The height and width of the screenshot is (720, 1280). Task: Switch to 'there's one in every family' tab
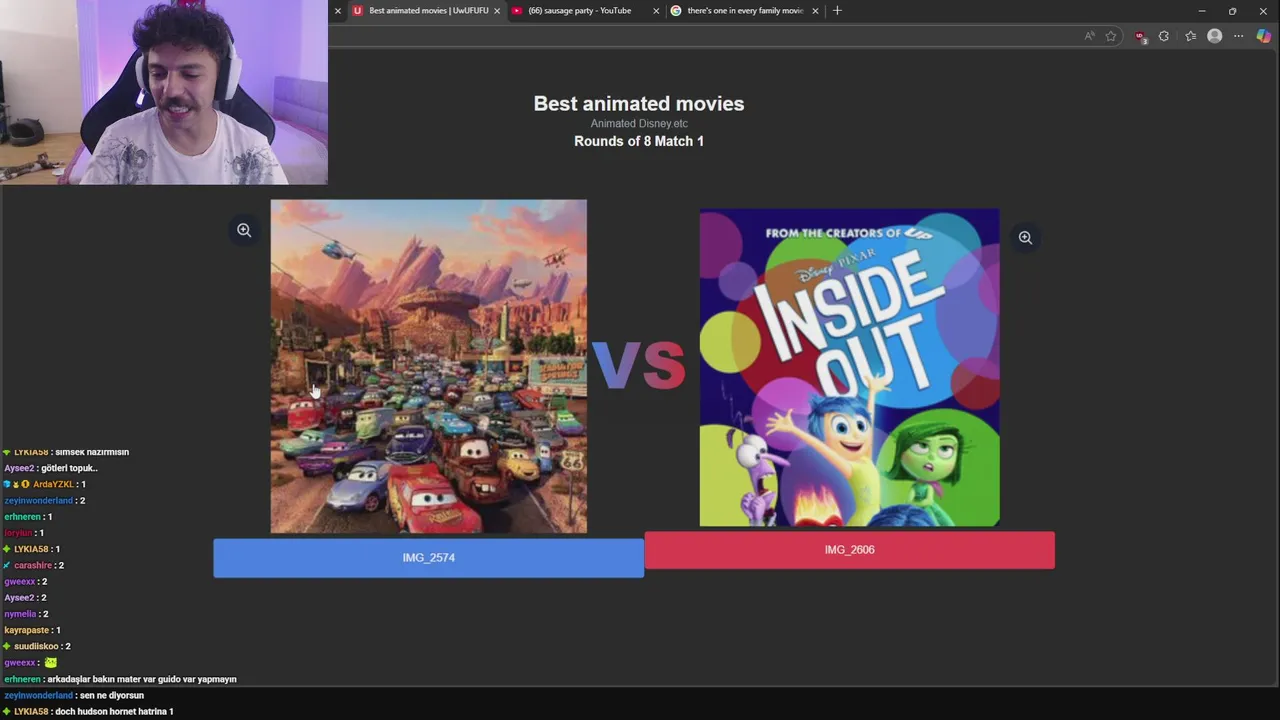pyautogui.click(x=745, y=11)
